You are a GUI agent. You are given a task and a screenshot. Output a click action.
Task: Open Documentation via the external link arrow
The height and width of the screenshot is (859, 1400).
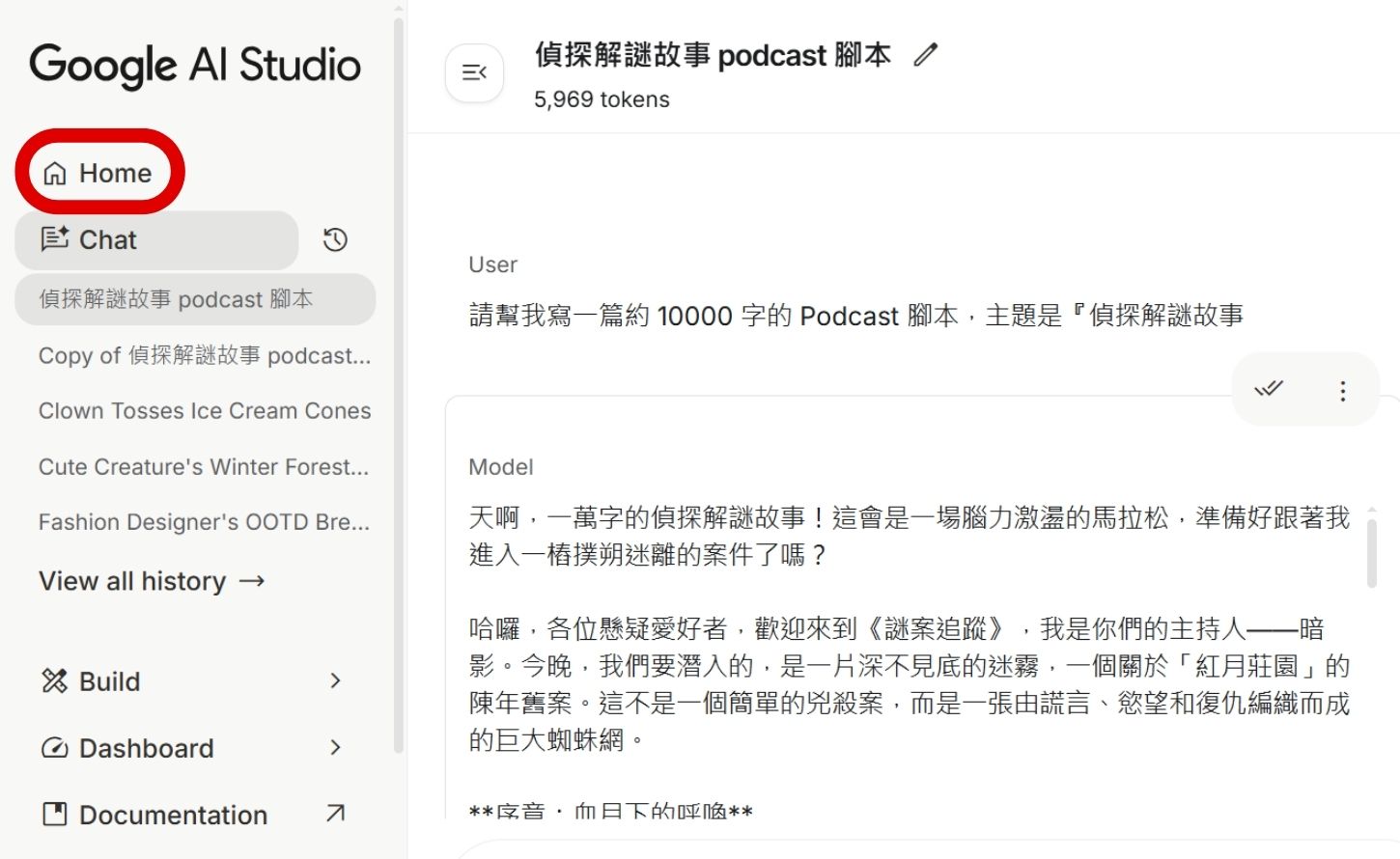pos(334,814)
